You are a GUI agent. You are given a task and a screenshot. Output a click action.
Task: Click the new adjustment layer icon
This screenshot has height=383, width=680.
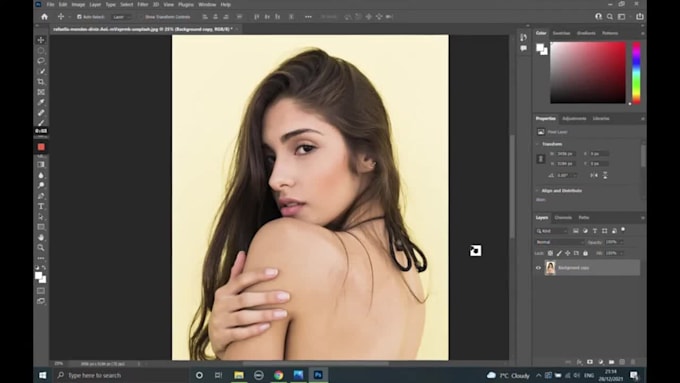coord(601,362)
